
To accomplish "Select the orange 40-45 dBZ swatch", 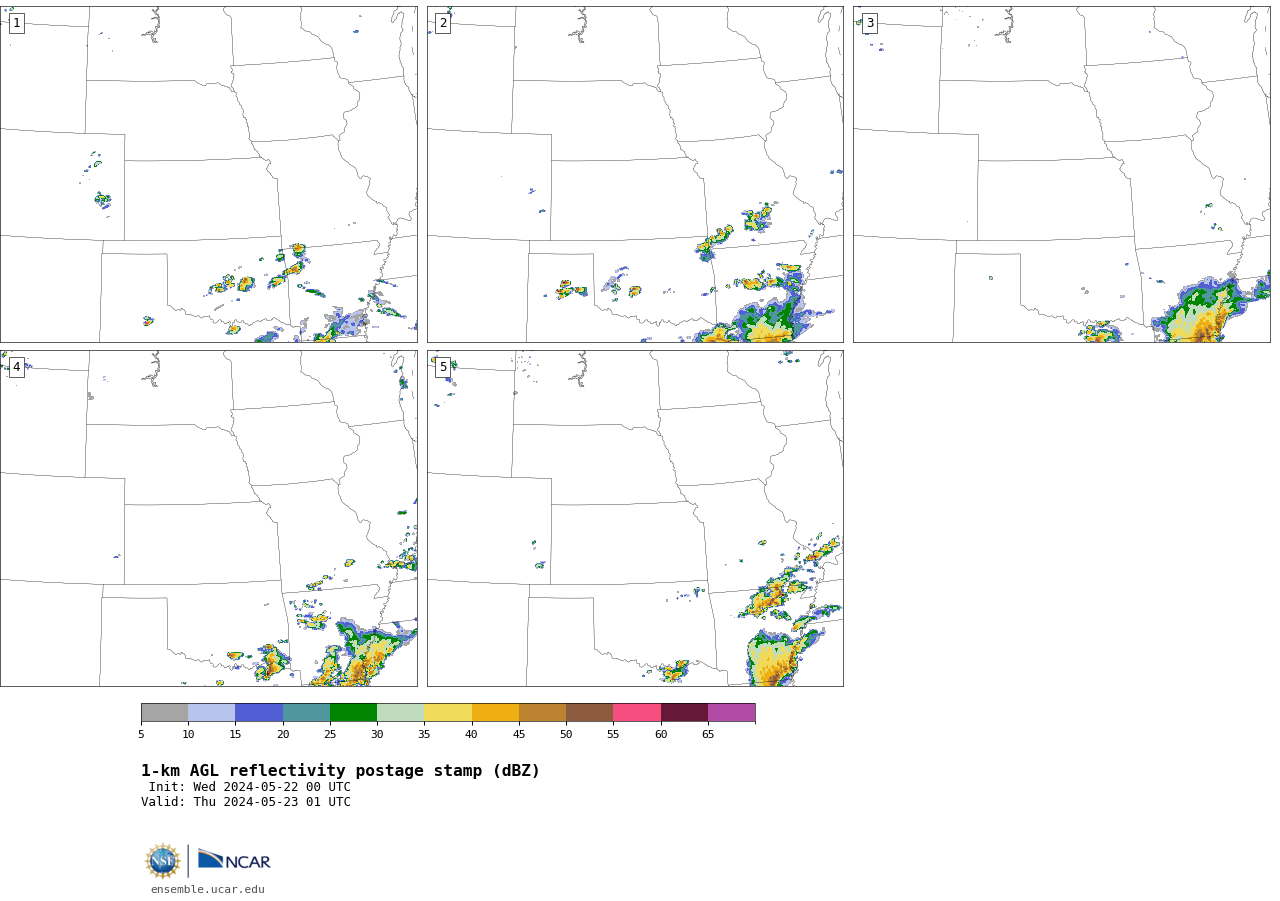I will 495,713.
